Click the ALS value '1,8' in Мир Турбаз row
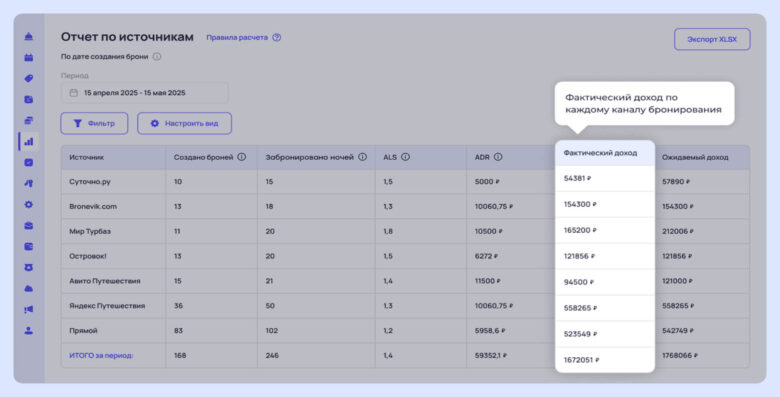This screenshot has height=397, width=780. point(388,231)
